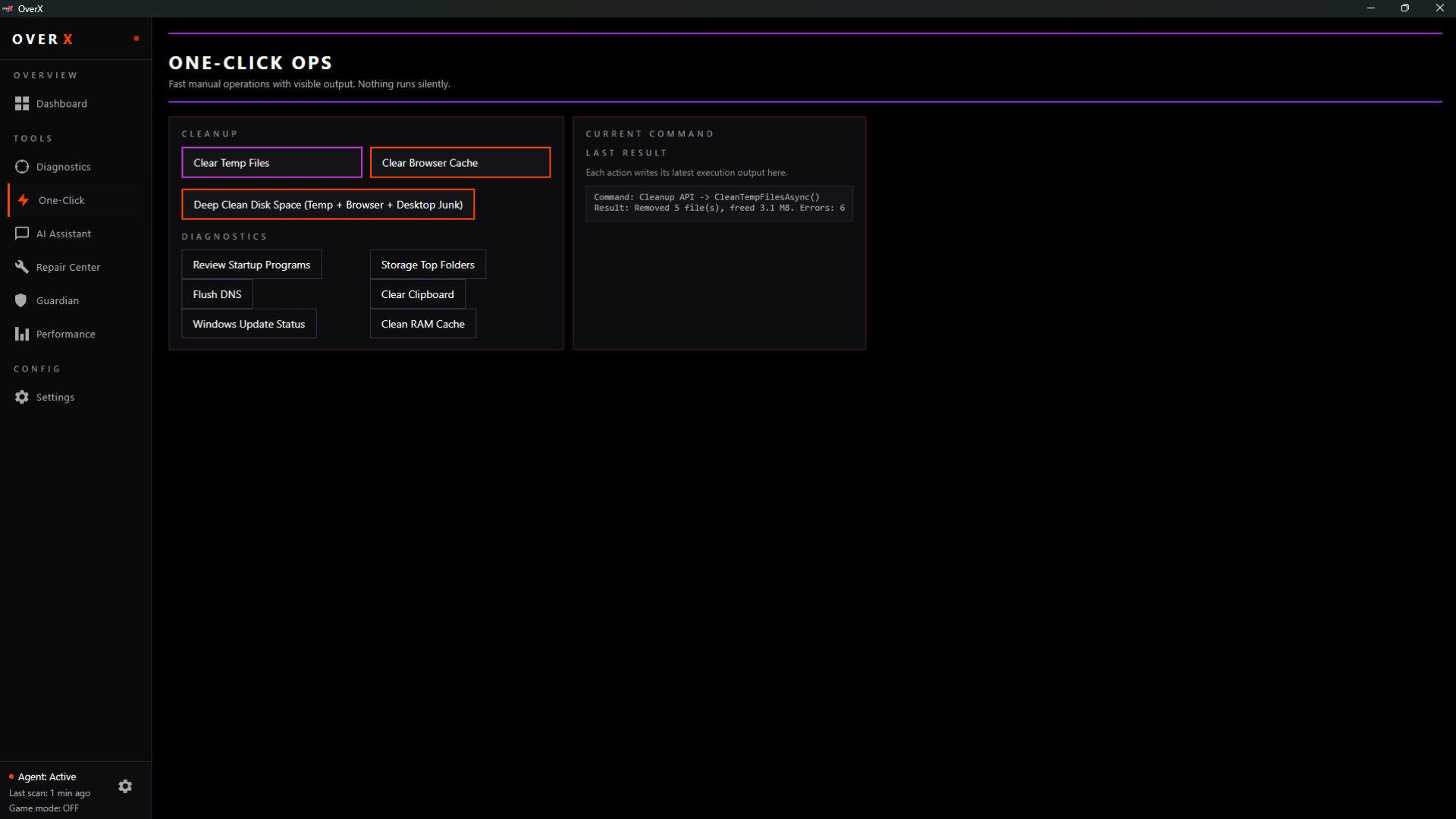Click the last result command output box
1456x819 pixels.
pyautogui.click(x=719, y=203)
